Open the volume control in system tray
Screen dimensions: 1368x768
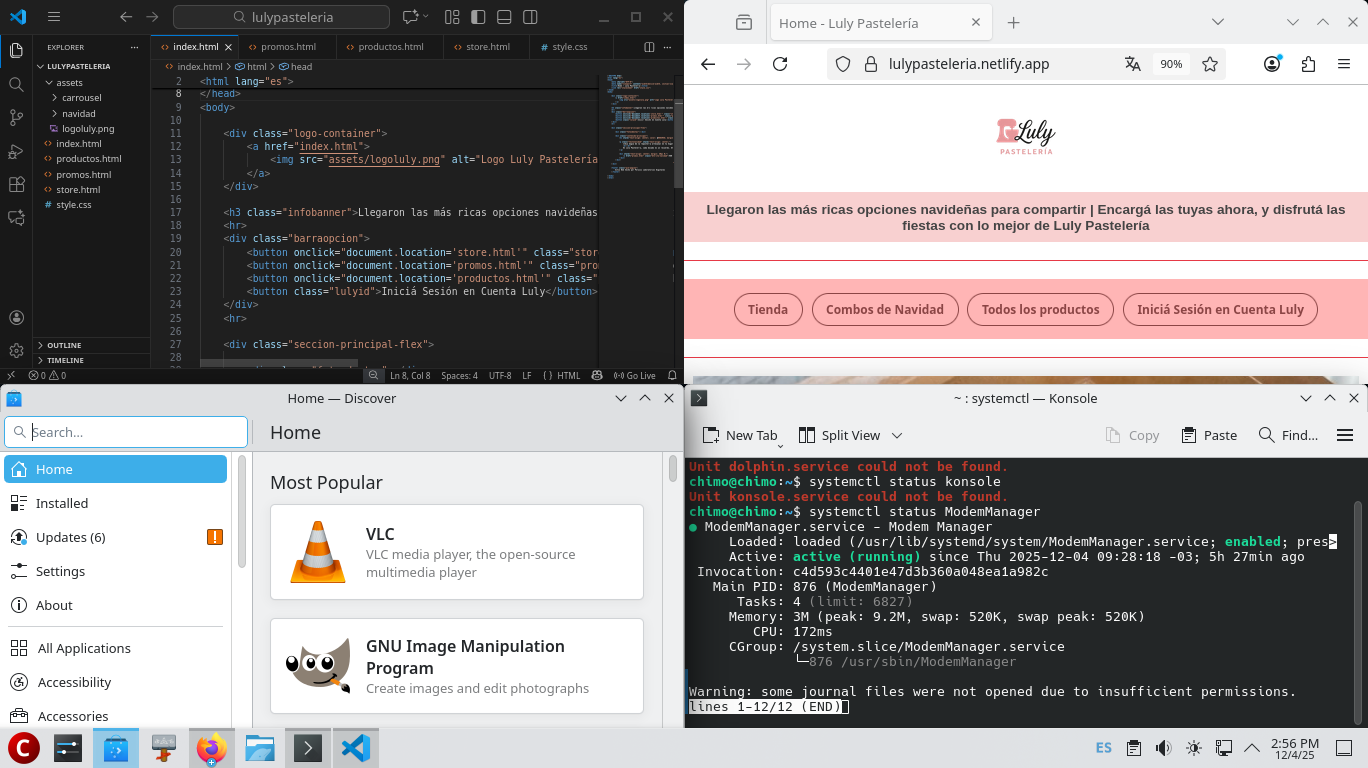[x=1163, y=748]
